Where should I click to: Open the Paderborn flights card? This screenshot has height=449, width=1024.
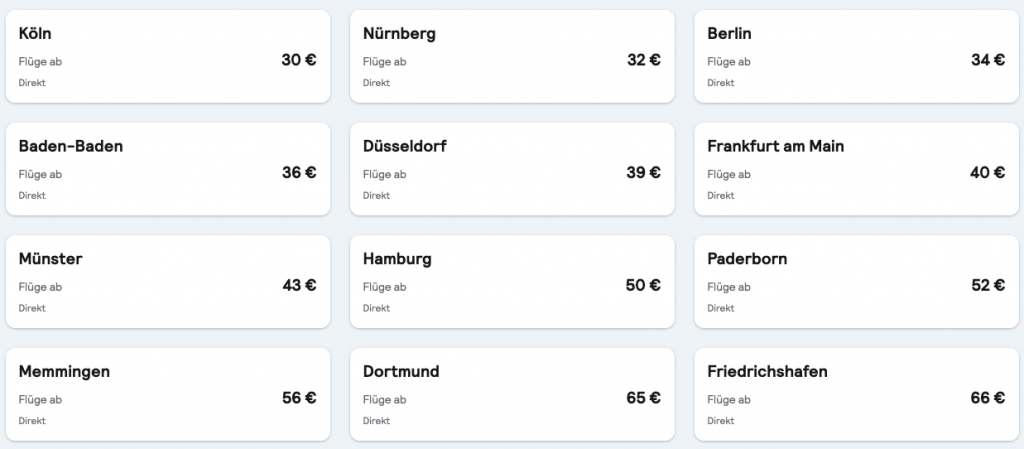click(x=856, y=282)
